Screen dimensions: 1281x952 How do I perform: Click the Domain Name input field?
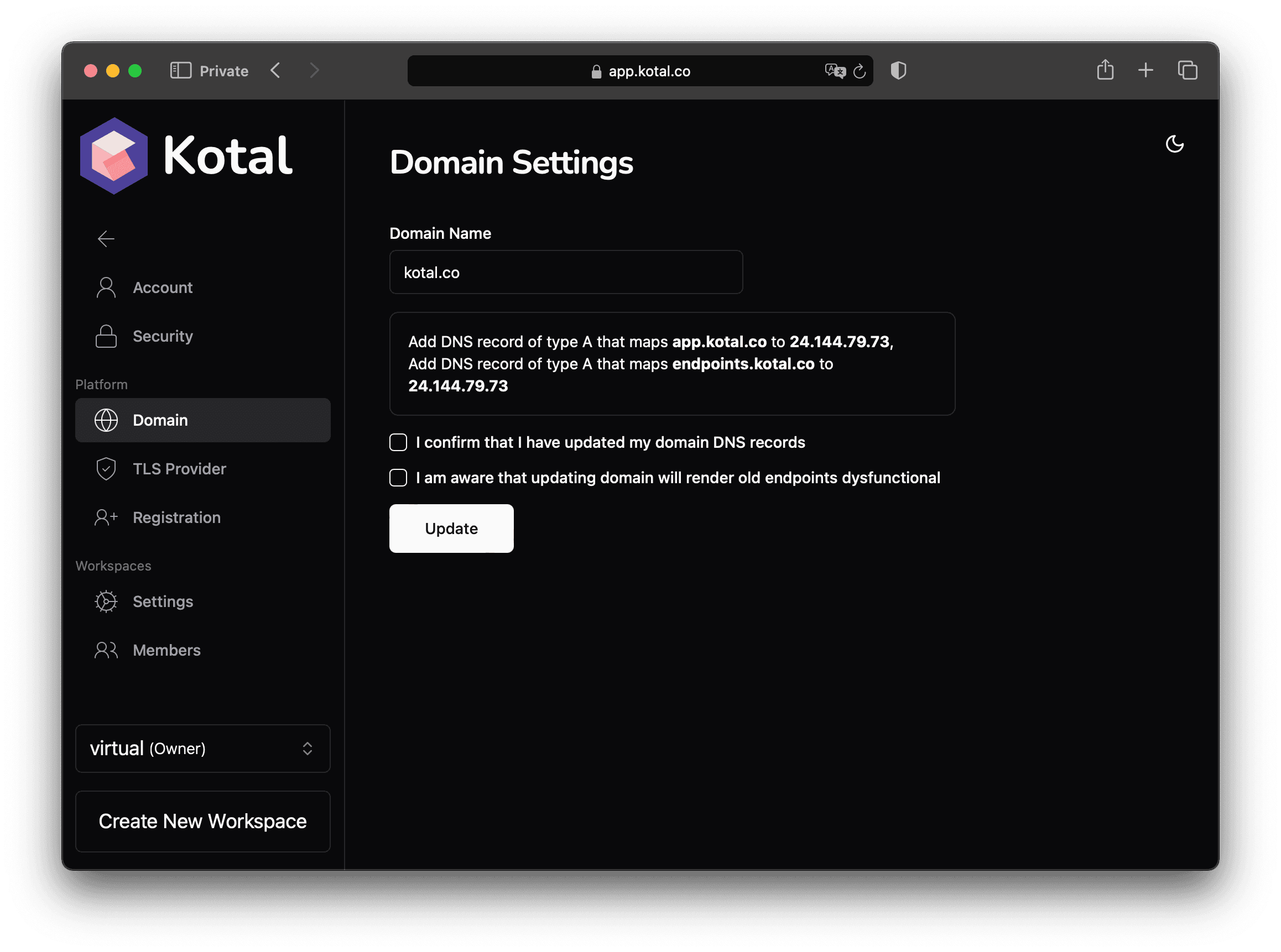(x=566, y=272)
